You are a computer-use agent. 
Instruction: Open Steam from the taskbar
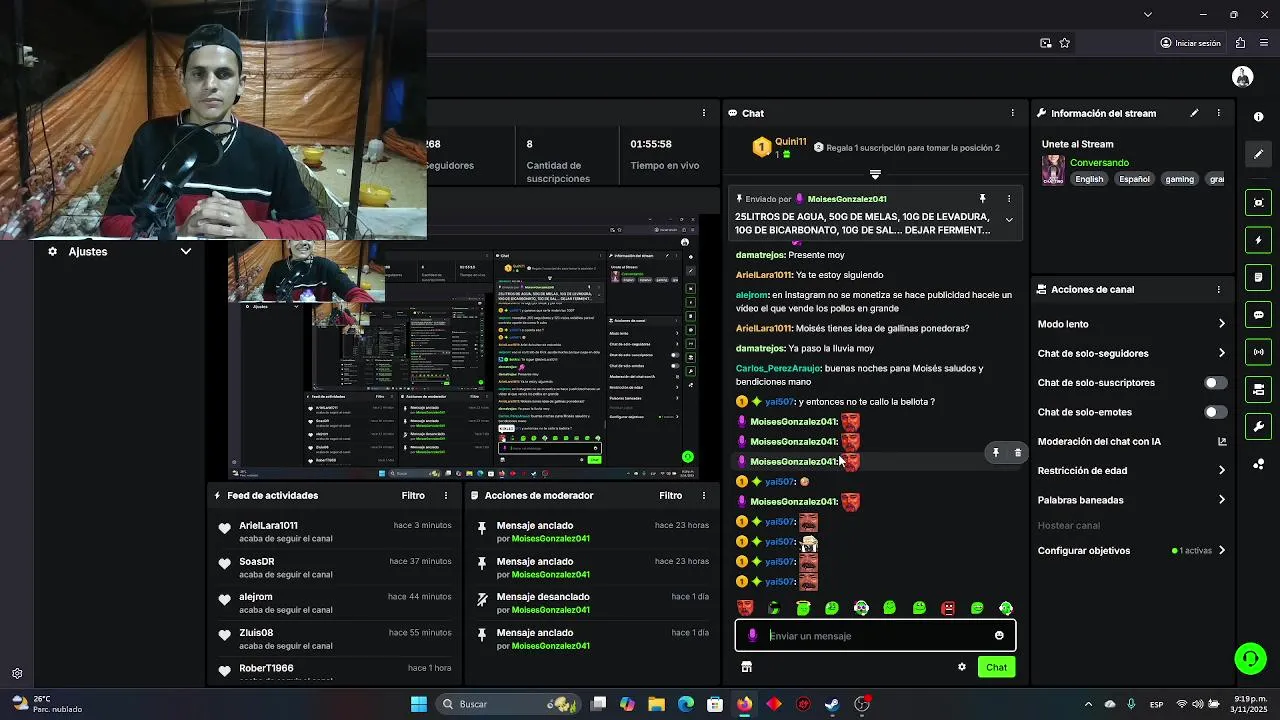coord(832,704)
